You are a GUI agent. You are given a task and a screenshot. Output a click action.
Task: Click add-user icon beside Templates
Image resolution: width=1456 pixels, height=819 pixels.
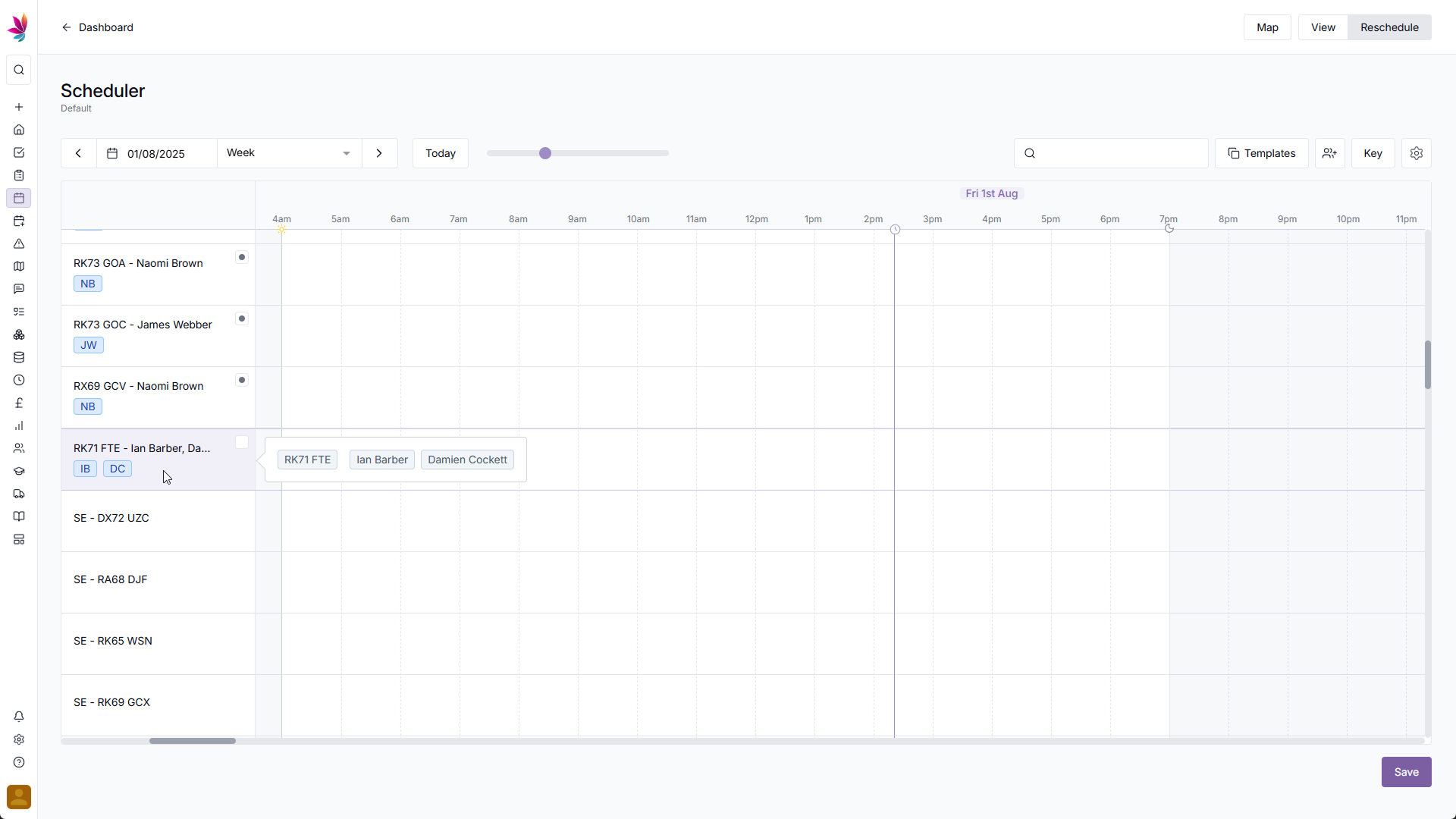(x=1329, y=153)
